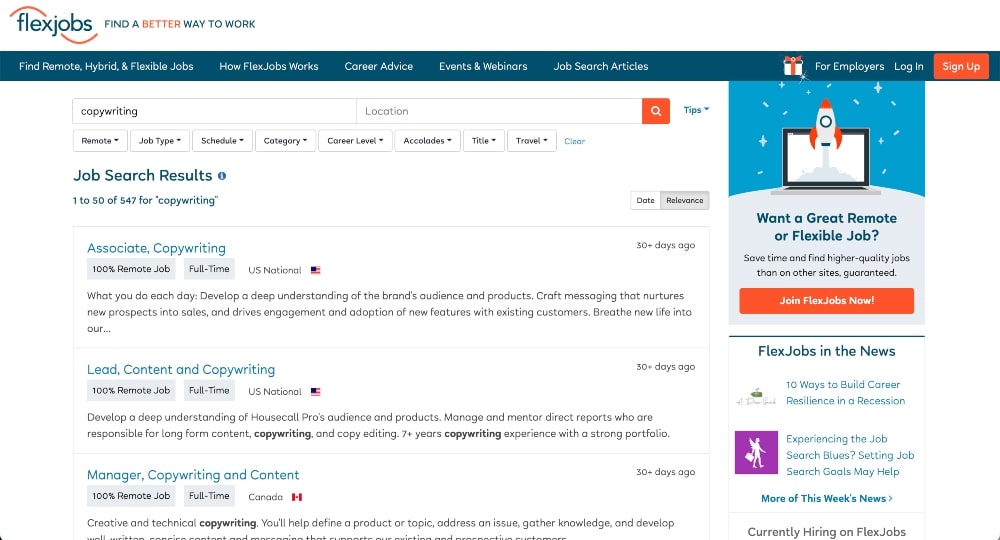Screen dimensions: 1000x540
Task: Go to Events & Webinars
Action: pos(483,66)
